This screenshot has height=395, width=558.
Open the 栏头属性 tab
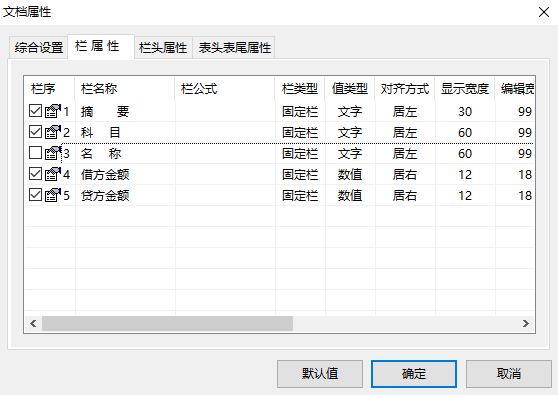(x=163, y=47)
